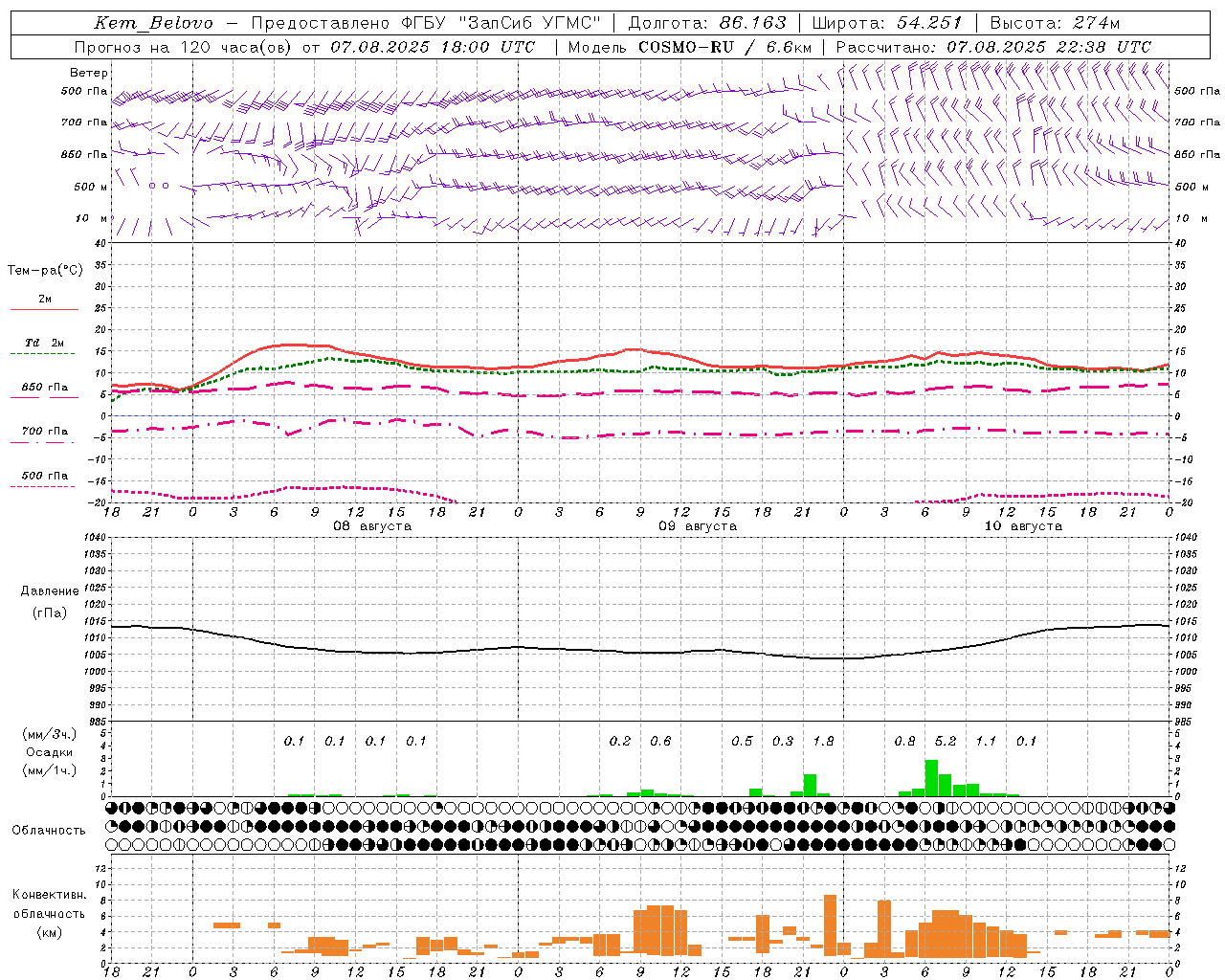Click the (мм/3ч.) units label
The height and width of the screenshot is (980, 1225).
click(x=50, y=734)
